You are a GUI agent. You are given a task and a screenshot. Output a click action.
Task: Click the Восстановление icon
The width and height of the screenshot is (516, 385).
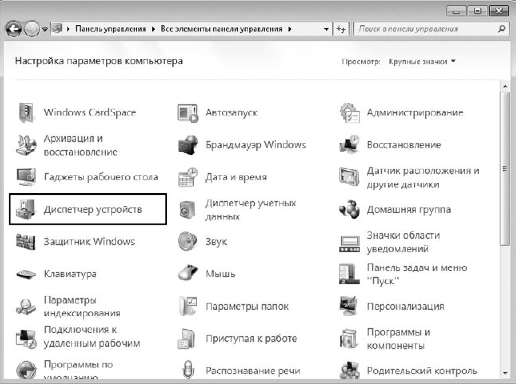[x=349, y=145]
